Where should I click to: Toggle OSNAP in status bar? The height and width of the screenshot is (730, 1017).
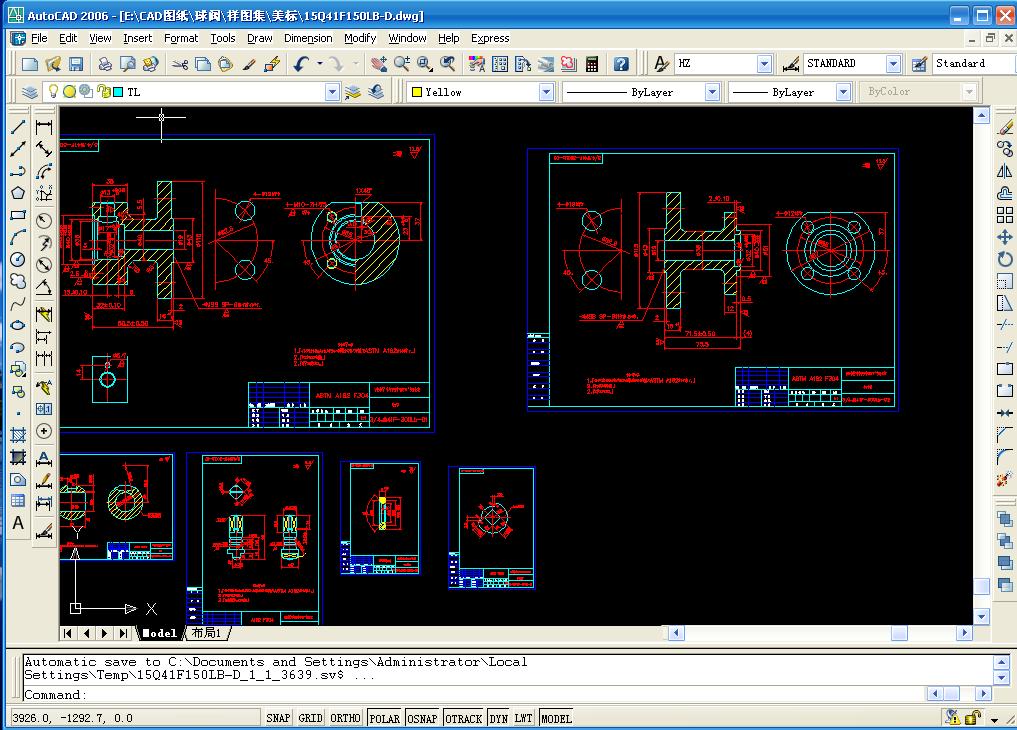422,718
